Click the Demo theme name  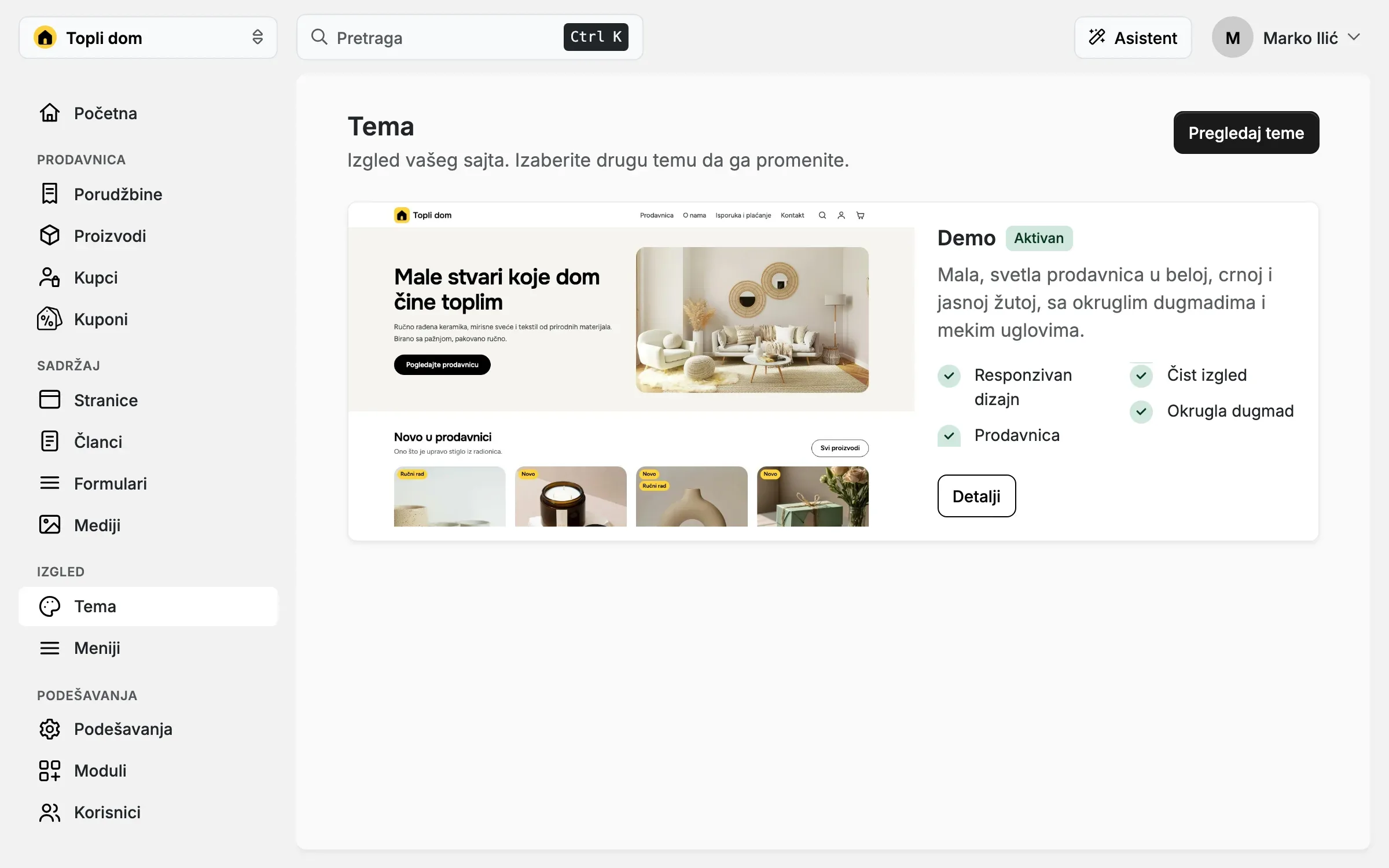point(967,238)
